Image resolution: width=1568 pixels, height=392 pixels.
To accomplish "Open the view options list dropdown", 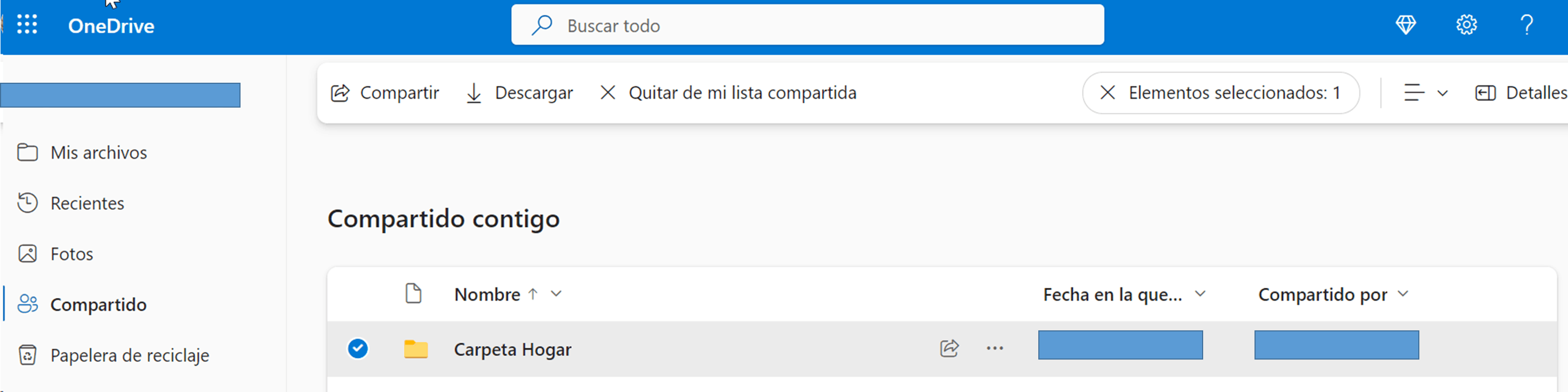I will click(x=1425, y=92).
